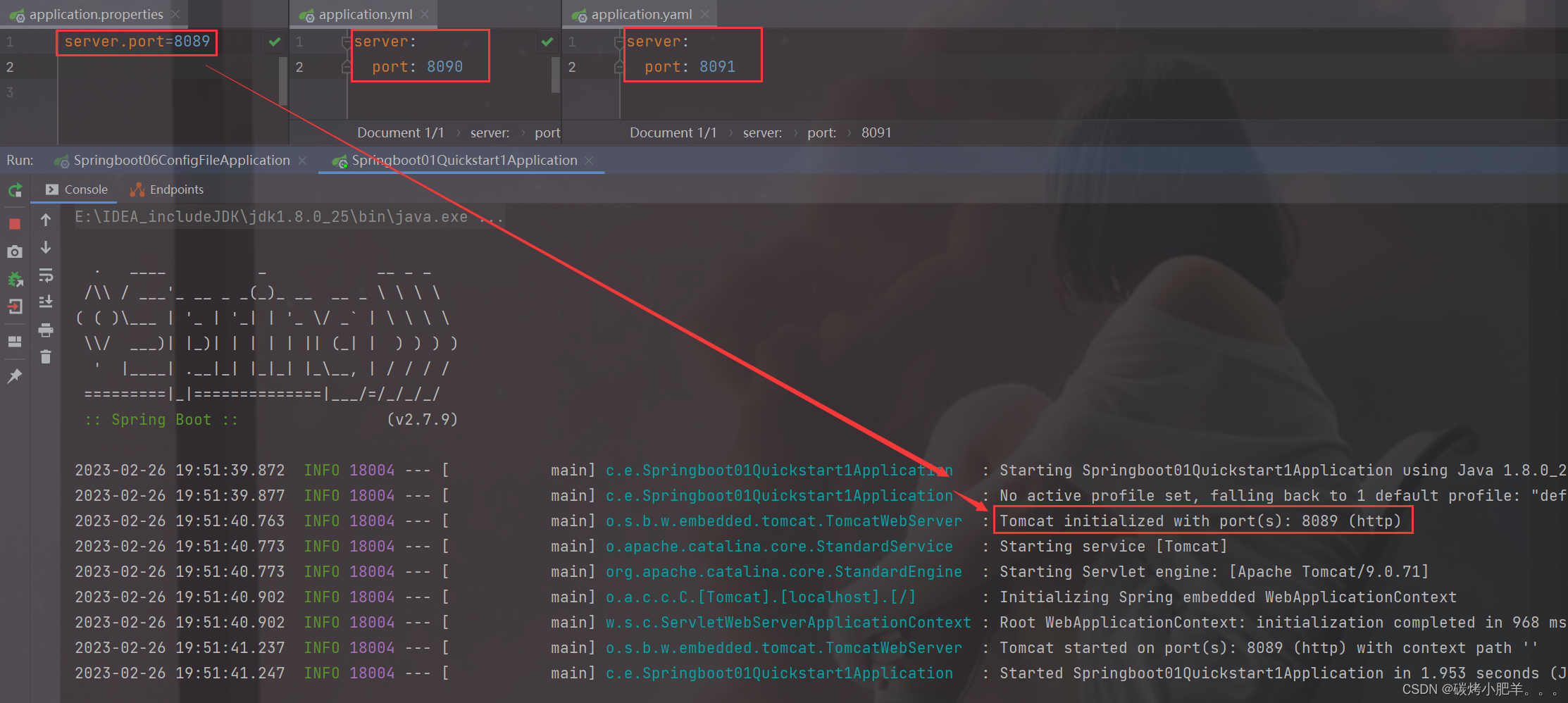This screenshot has height=703, width=1568.
Task: Click the '2023-02-26 19:51:41.247' timestamp
Action: tap(180, 673)
